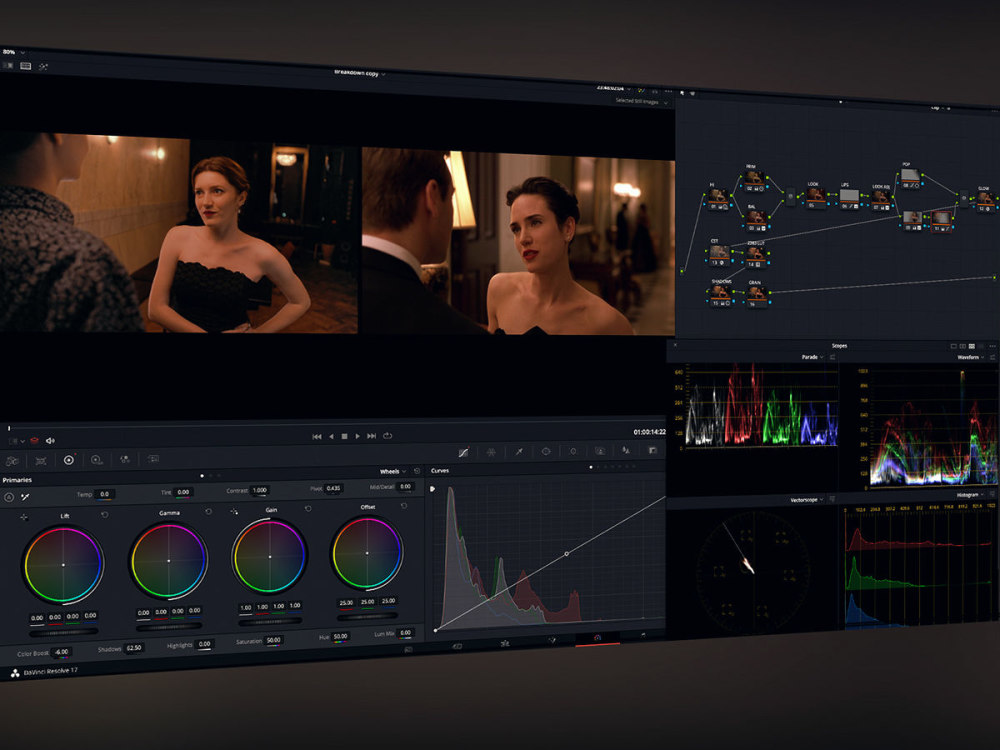Click the Gain white point picker

[234, 511]
